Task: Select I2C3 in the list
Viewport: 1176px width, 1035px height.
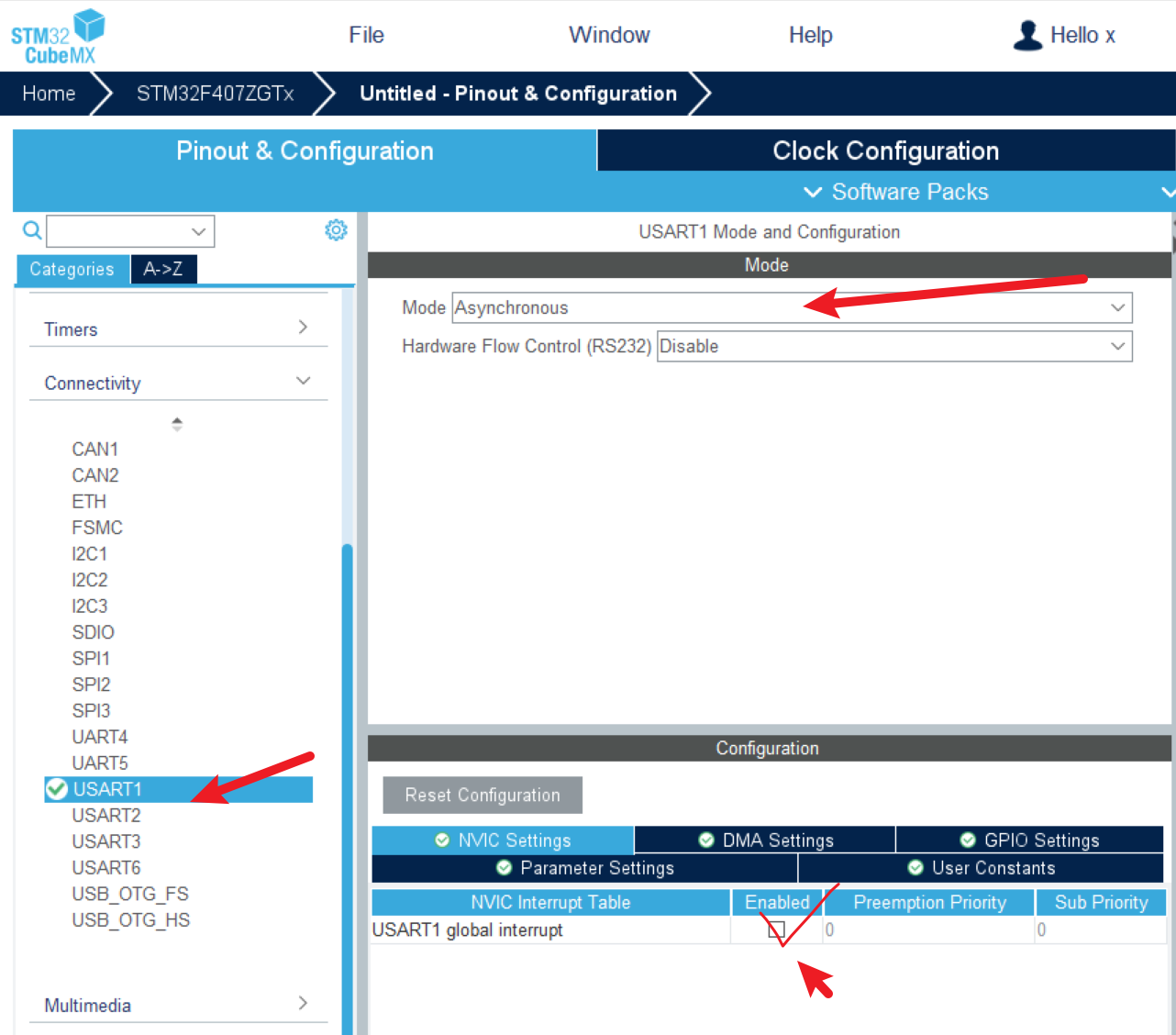Action: (x=90, y=606)
